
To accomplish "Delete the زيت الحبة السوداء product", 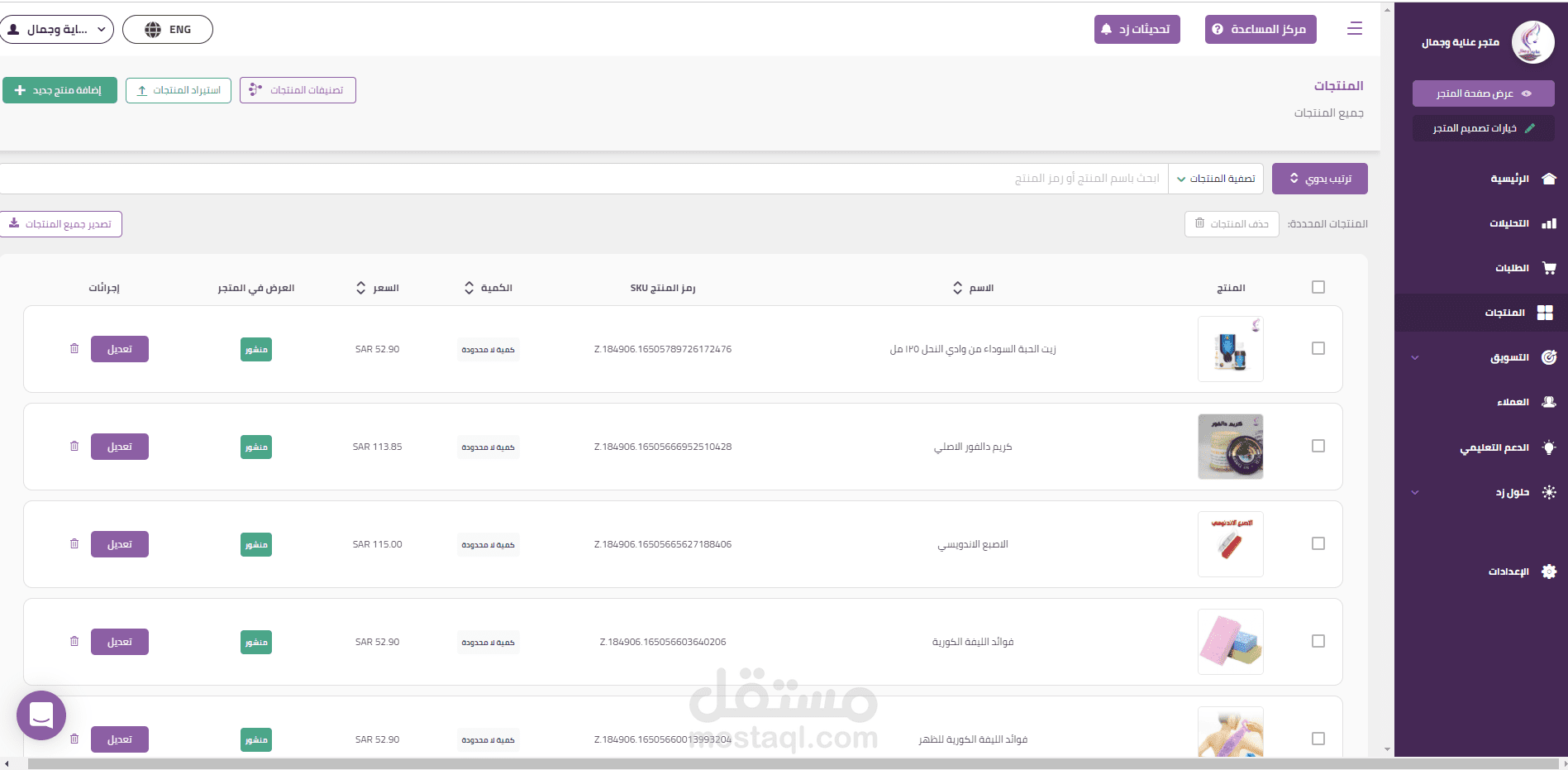I will [74, 349].
